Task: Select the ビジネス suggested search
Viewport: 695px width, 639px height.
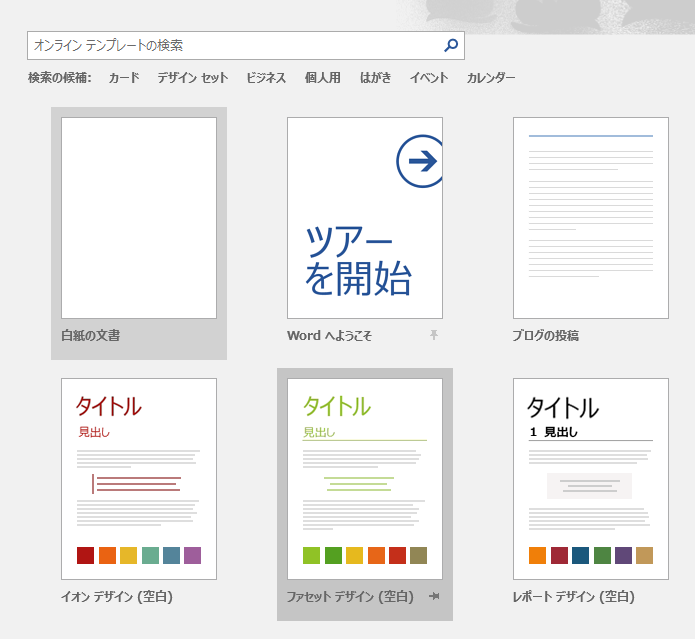Action: [x=266, y=78]
